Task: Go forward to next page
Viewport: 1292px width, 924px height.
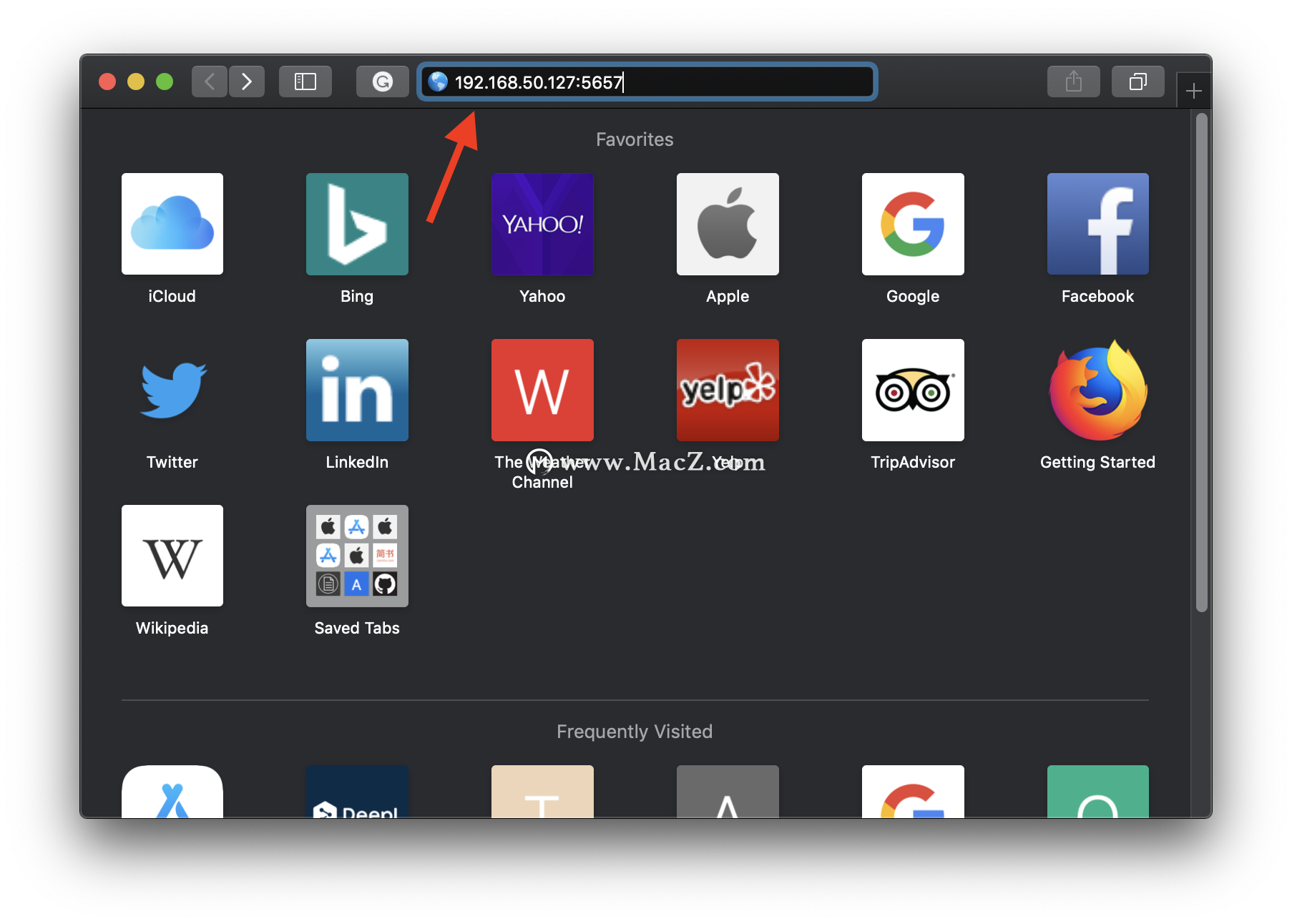Action: [247, 82]
